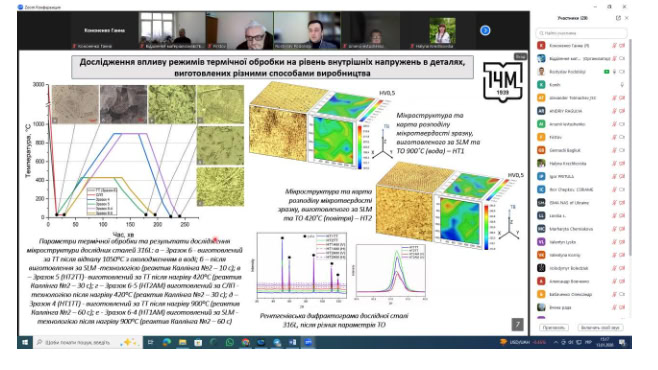Open WhatsApp from the taskbar
Screen dimensions: 658x370
230,342
